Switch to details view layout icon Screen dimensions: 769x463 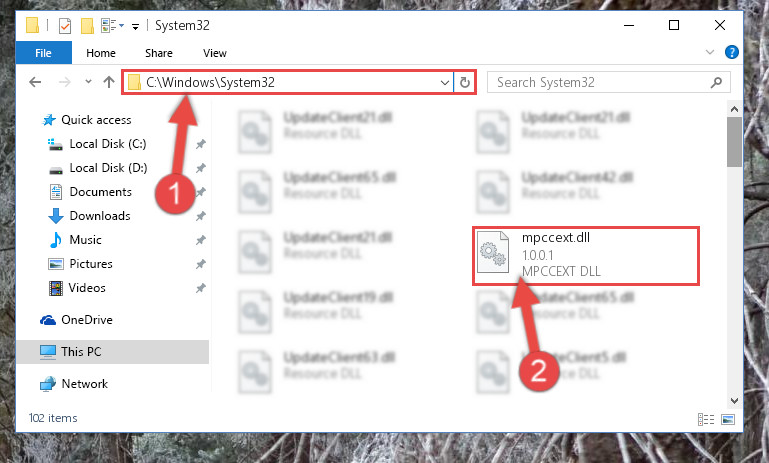coord(706,419)
